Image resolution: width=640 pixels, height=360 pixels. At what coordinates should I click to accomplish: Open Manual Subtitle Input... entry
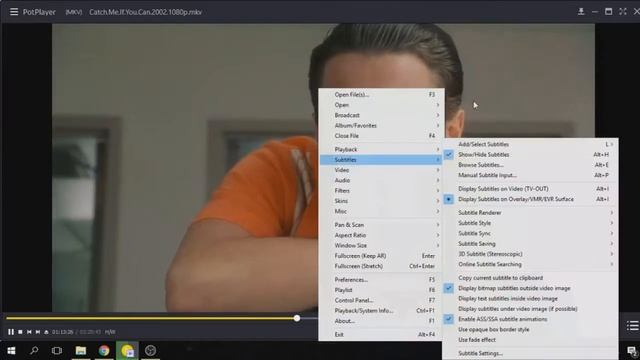coord(530,175)
